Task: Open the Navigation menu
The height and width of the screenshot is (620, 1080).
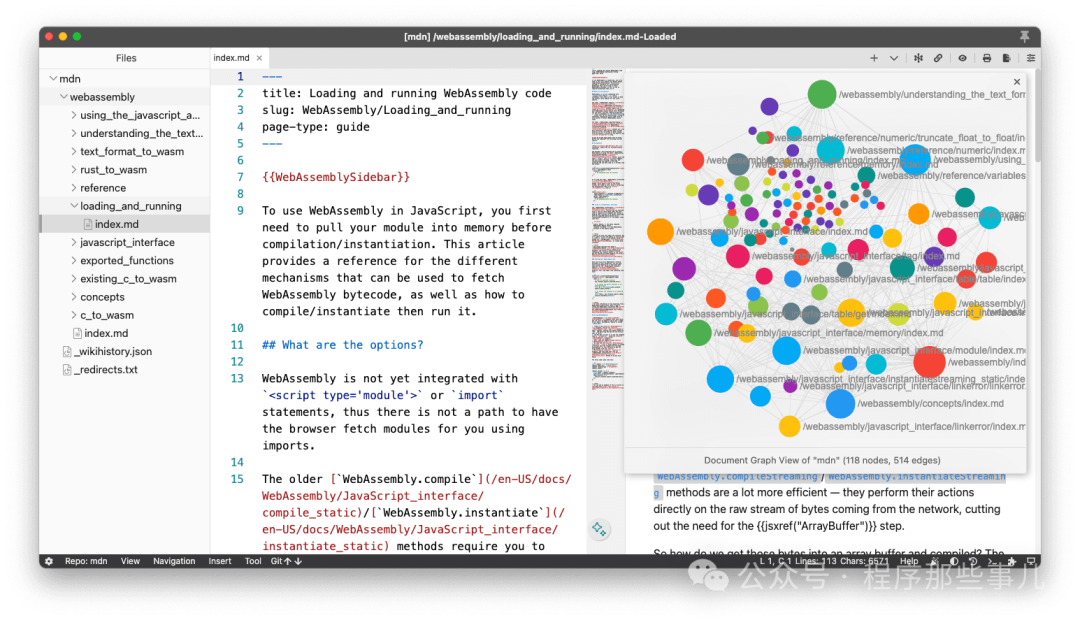Action: 174,561
